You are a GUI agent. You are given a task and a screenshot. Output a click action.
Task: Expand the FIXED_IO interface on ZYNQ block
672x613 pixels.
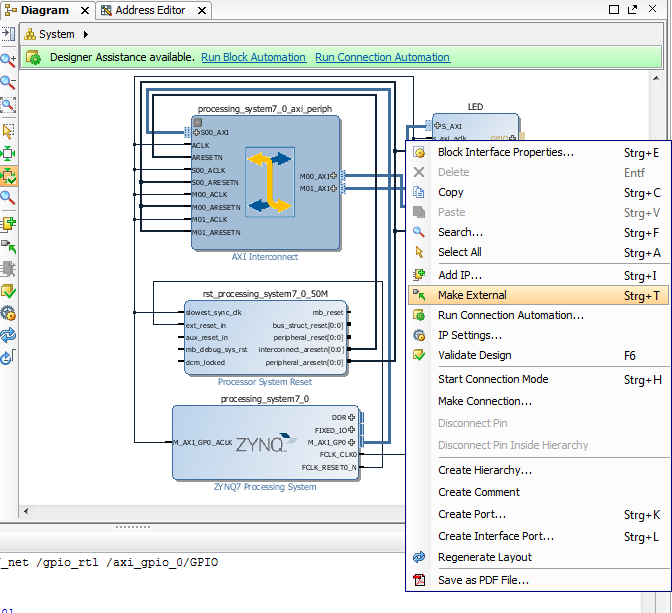tap(351, 430)
